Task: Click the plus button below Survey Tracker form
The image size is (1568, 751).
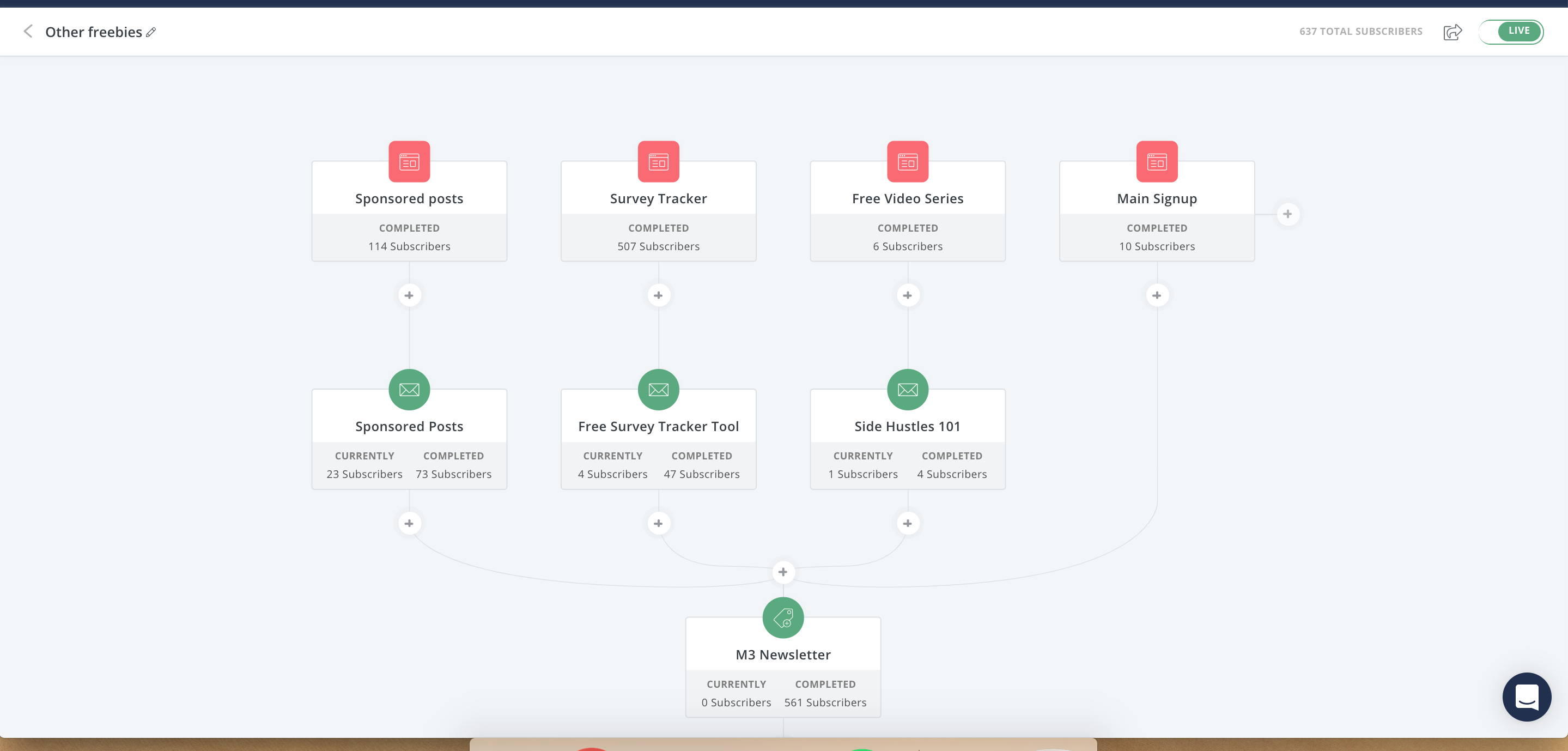Action: [658, 295]
